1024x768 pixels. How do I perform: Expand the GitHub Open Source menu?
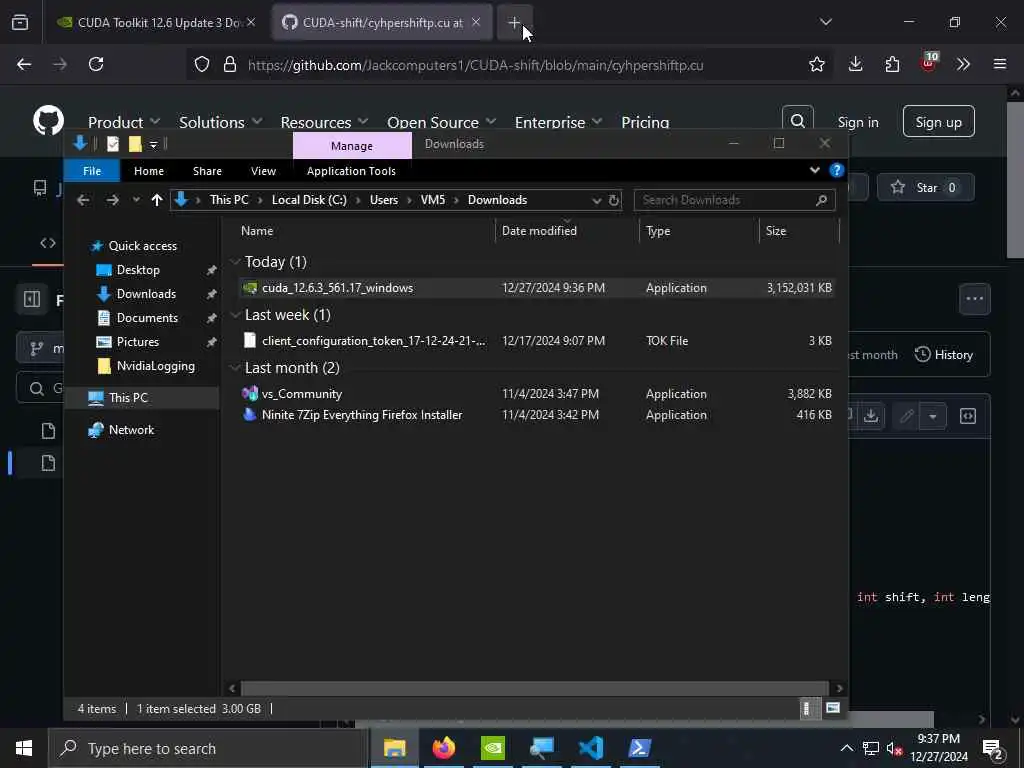click(441, 122)
